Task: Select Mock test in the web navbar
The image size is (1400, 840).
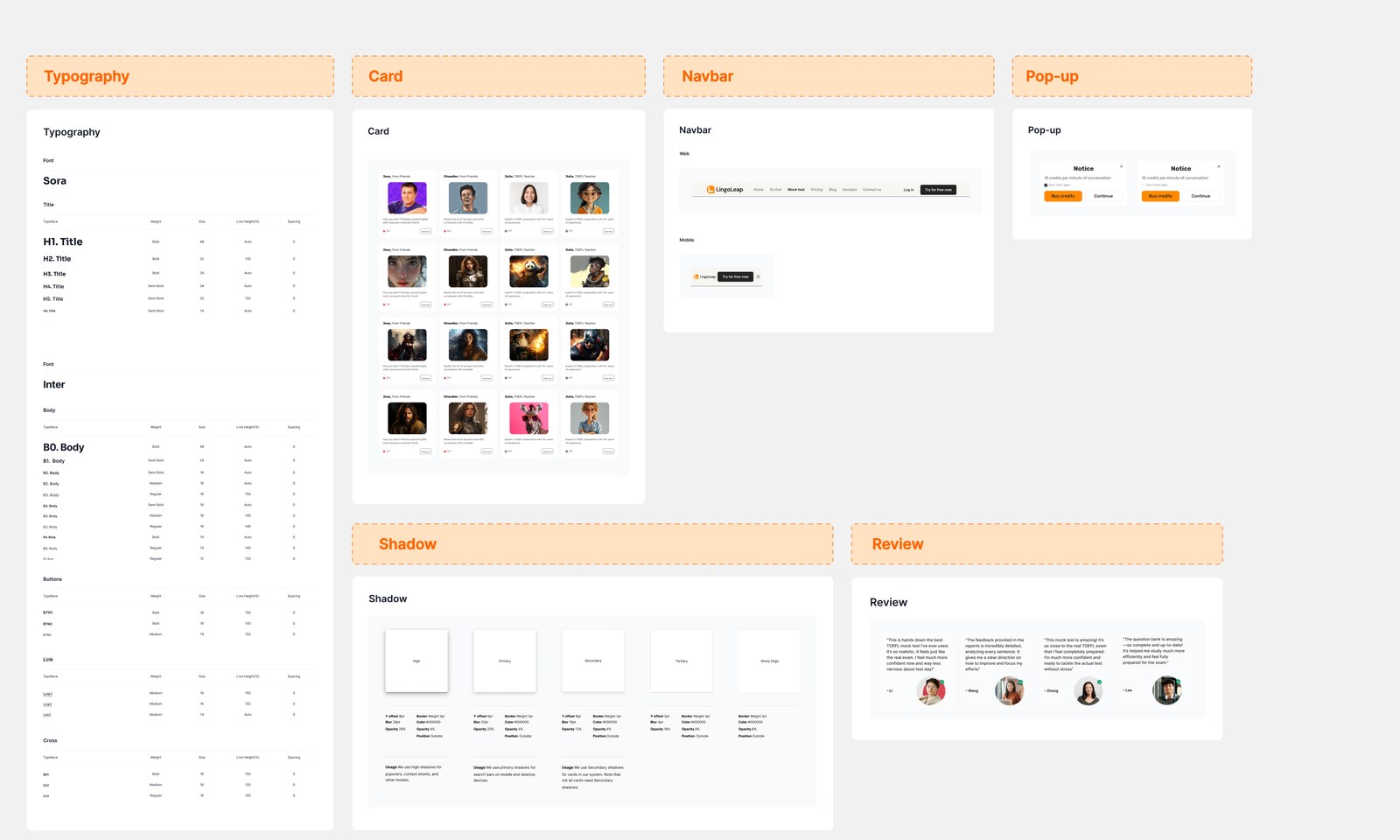Action: click(x=796, y=189)
